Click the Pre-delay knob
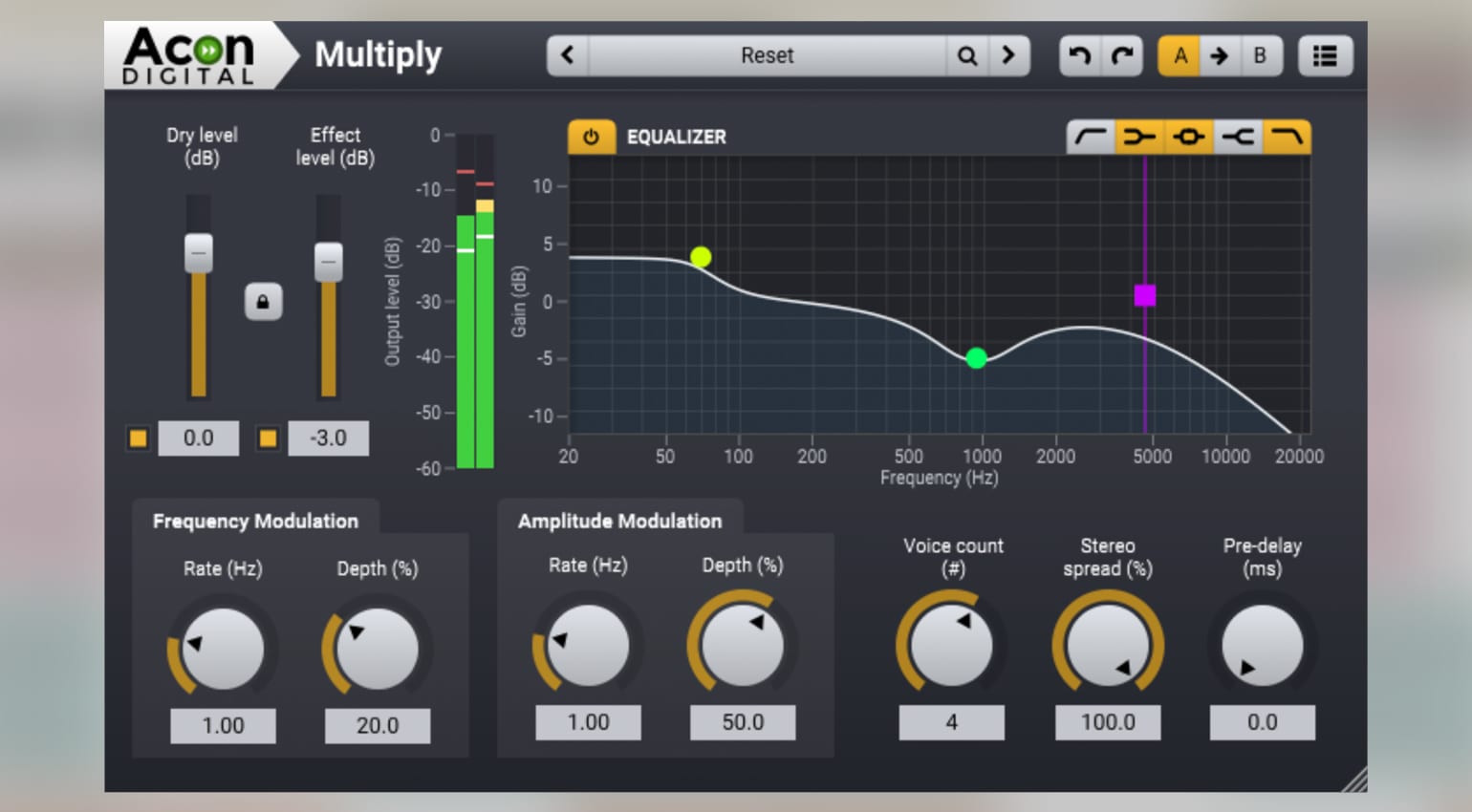The width and height of the screenshot is (1472, 812). click(1263, 645)
